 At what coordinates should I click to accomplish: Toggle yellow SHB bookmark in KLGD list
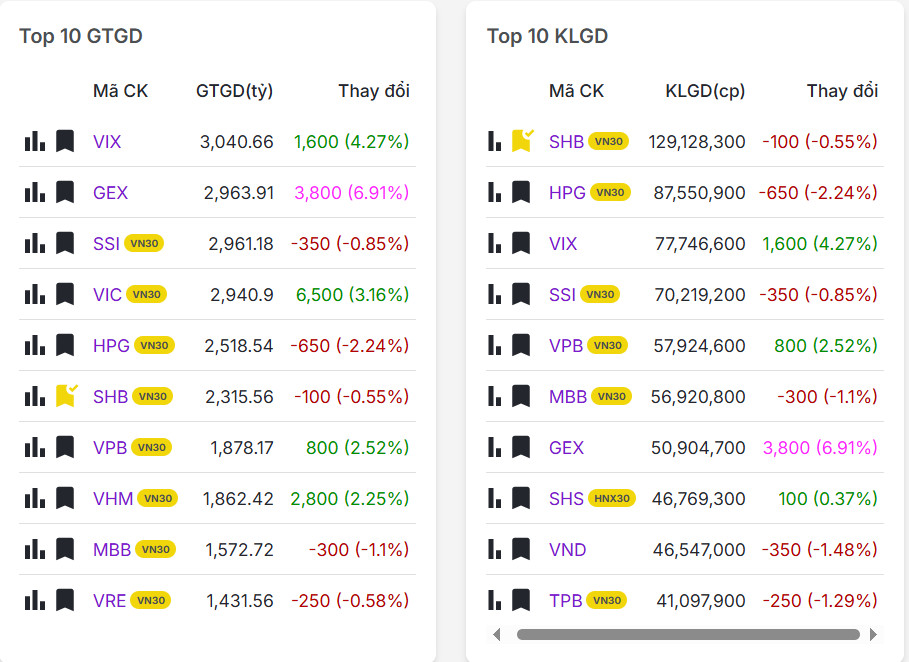click(522, 141)
